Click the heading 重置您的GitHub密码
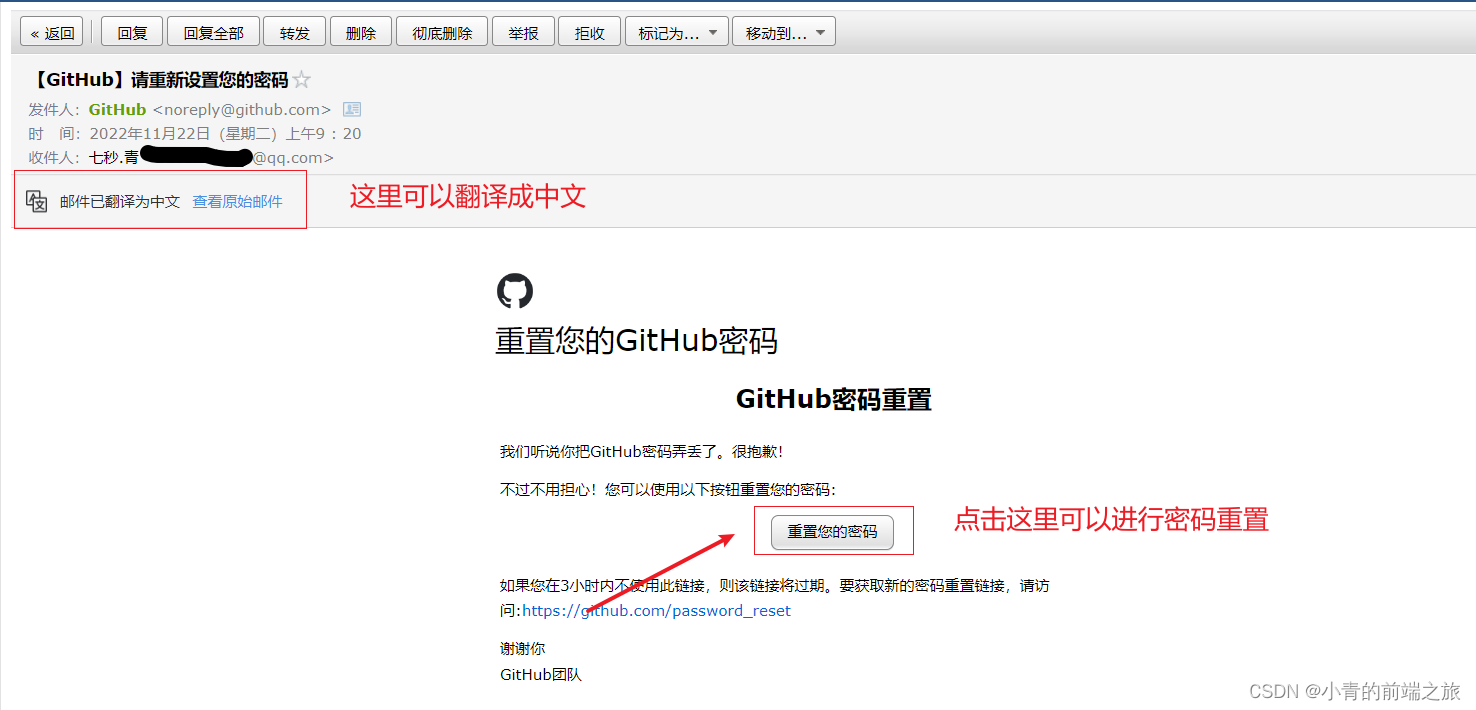 click(x=636, y=341)
